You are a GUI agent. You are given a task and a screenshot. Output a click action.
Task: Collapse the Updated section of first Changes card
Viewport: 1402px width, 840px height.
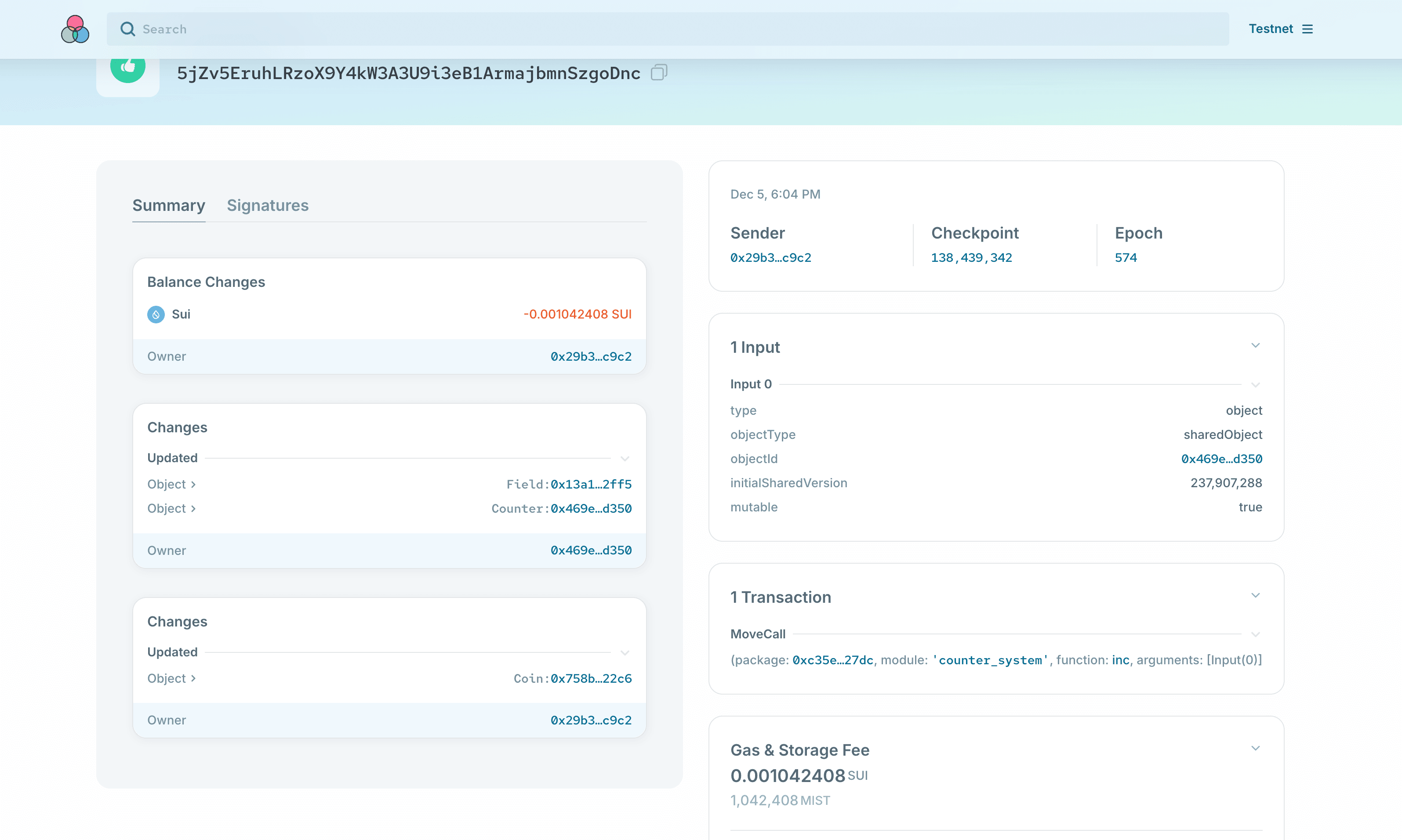(625, 459)
